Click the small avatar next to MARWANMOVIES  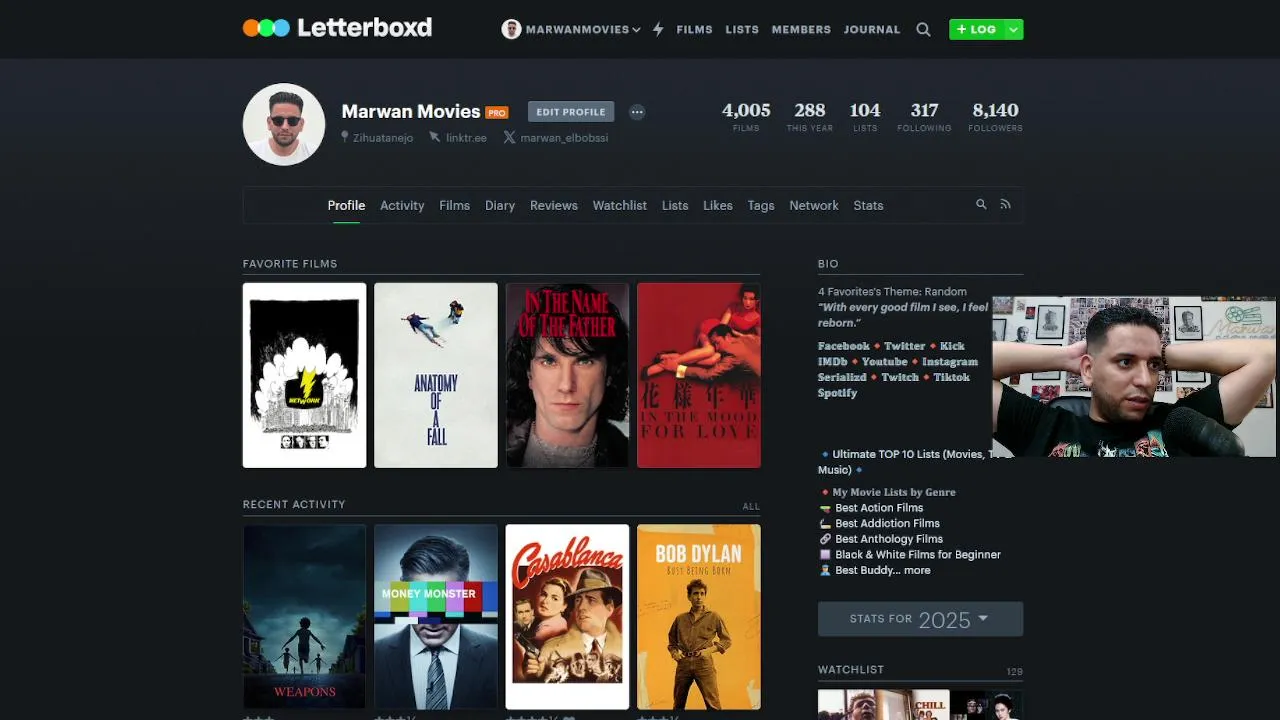(511, 29)
